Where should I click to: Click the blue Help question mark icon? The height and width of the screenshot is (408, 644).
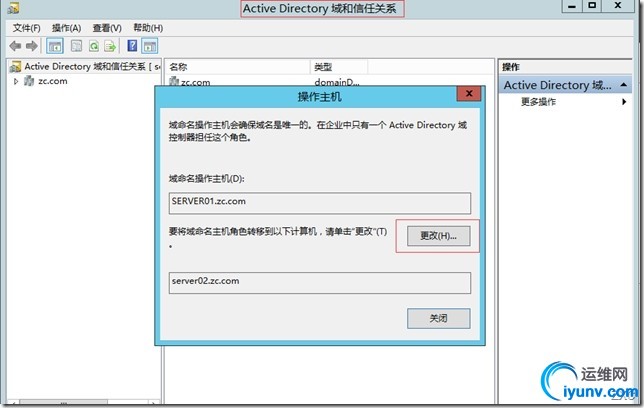(132, 46)
